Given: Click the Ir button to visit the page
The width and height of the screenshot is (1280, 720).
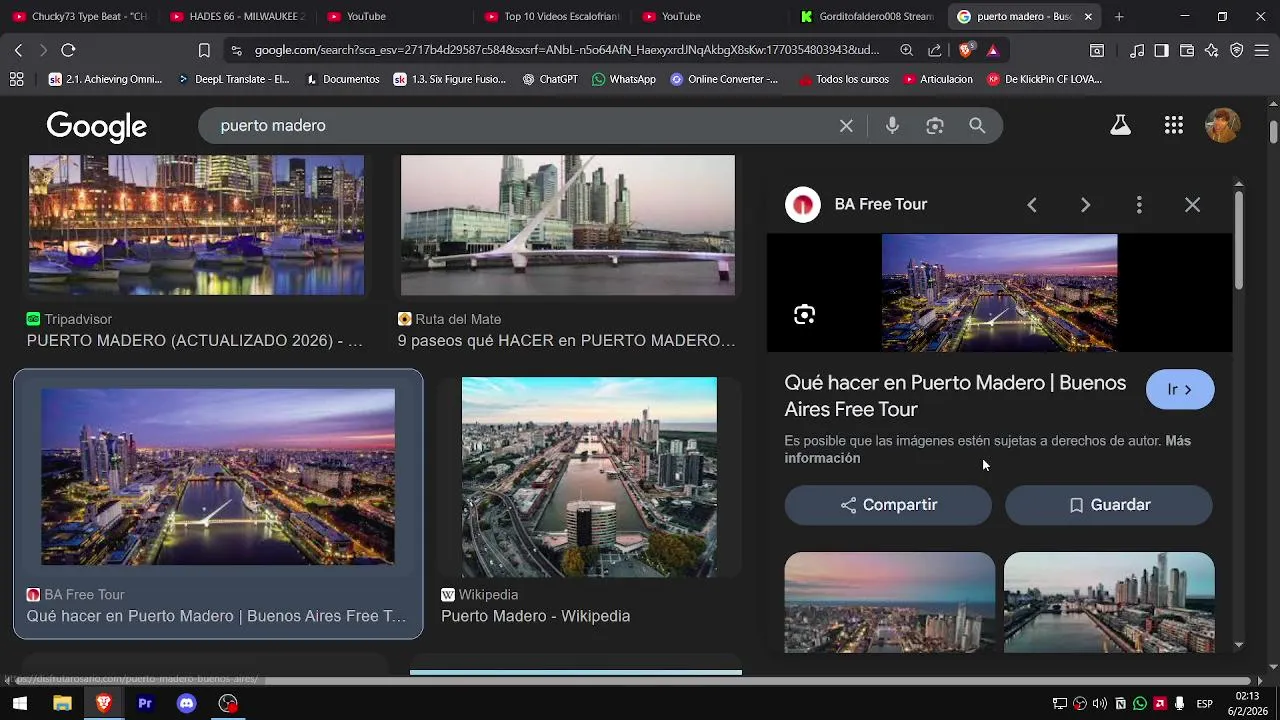Looking at the screenshot, I should 1180,390.
